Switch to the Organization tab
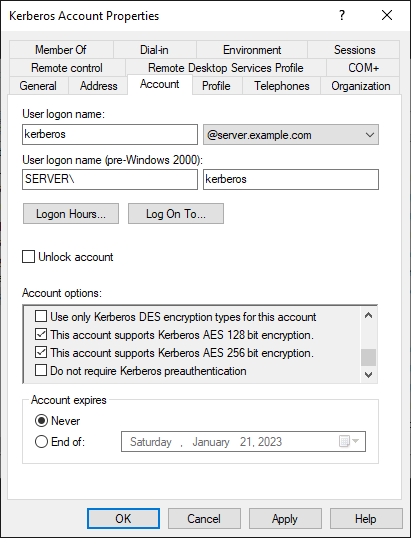This screenshot has height=538, width=411. tap(360, 86)
